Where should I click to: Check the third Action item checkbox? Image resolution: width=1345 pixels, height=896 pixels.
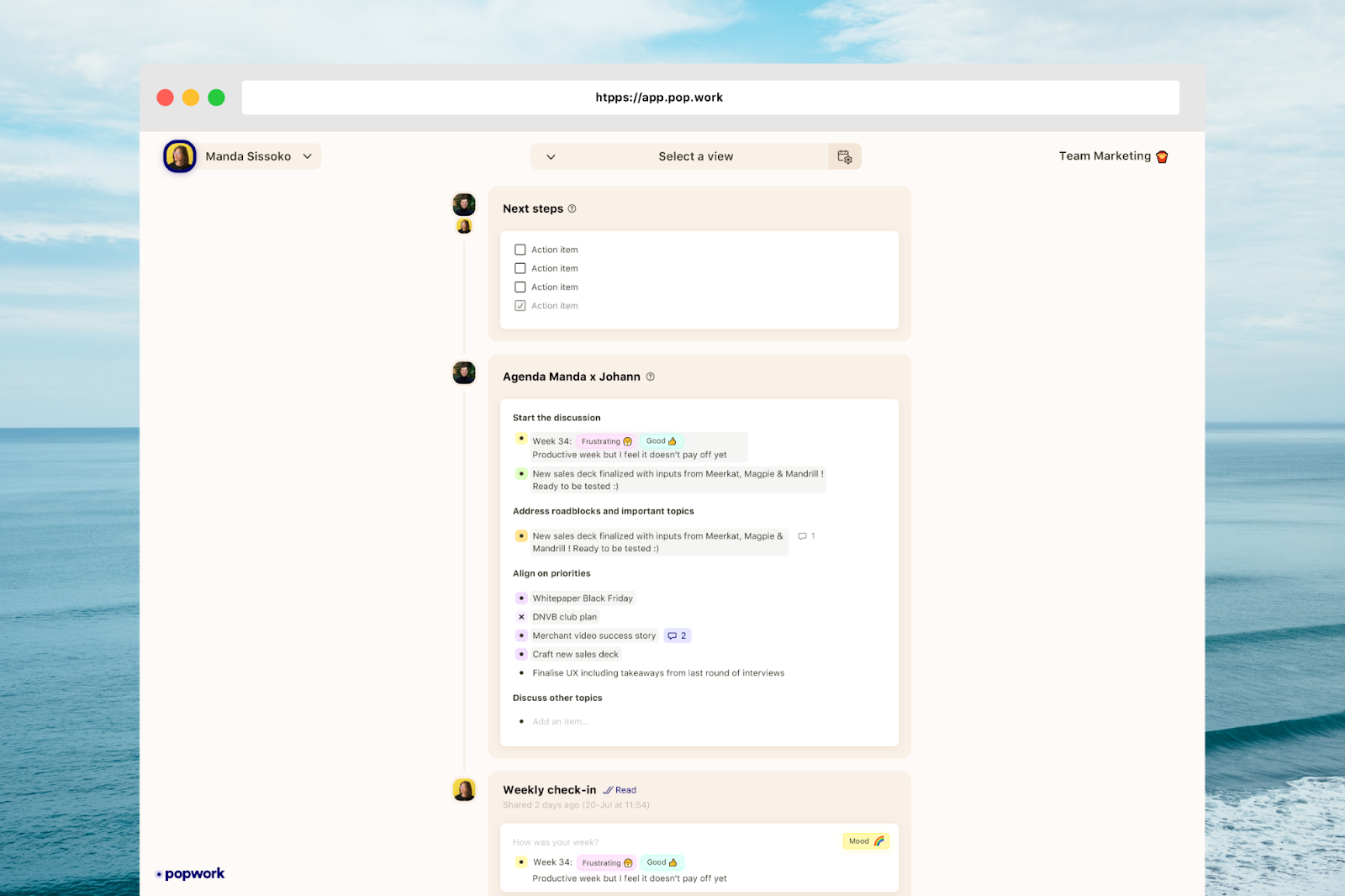point(520,287)
